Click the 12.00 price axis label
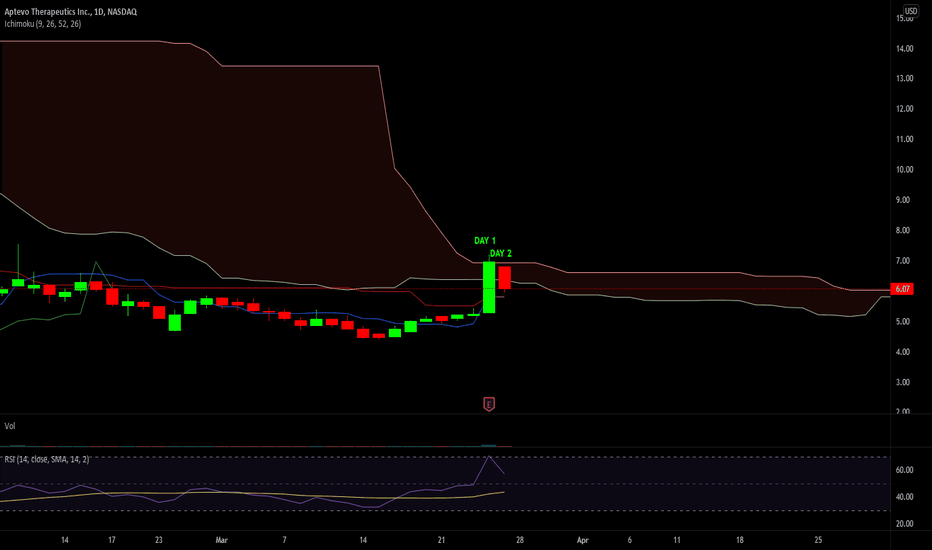Image resolution: width=932 pixels, height=550 pixels. [905, 109]
